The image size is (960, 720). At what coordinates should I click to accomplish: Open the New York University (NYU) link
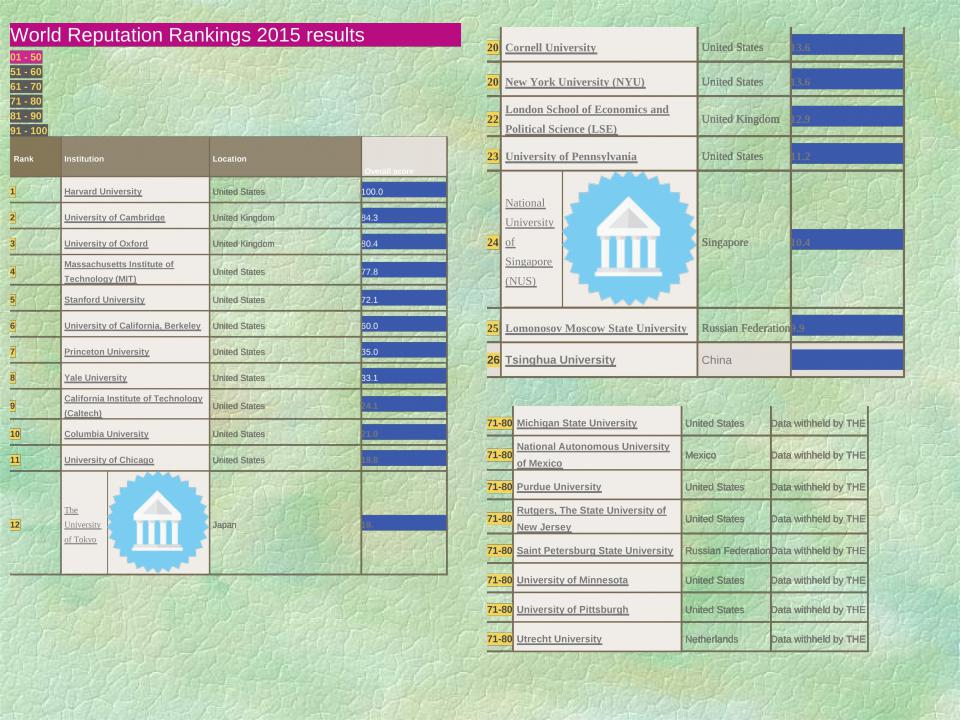point(575,82)
